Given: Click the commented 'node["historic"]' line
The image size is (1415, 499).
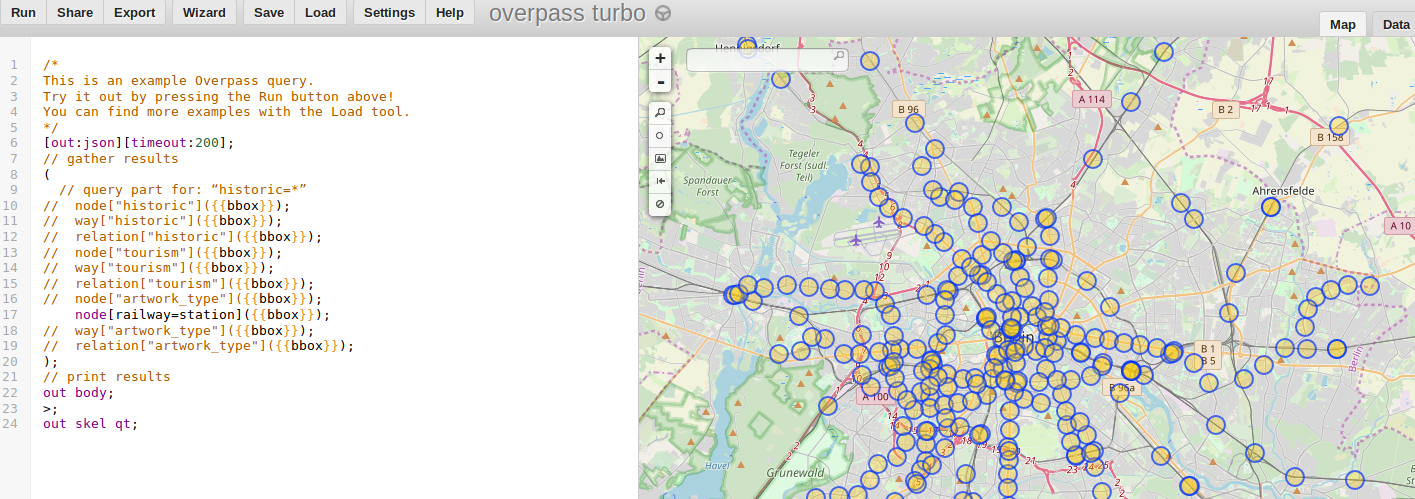Looking at the screenshot, I should [166, 206].
